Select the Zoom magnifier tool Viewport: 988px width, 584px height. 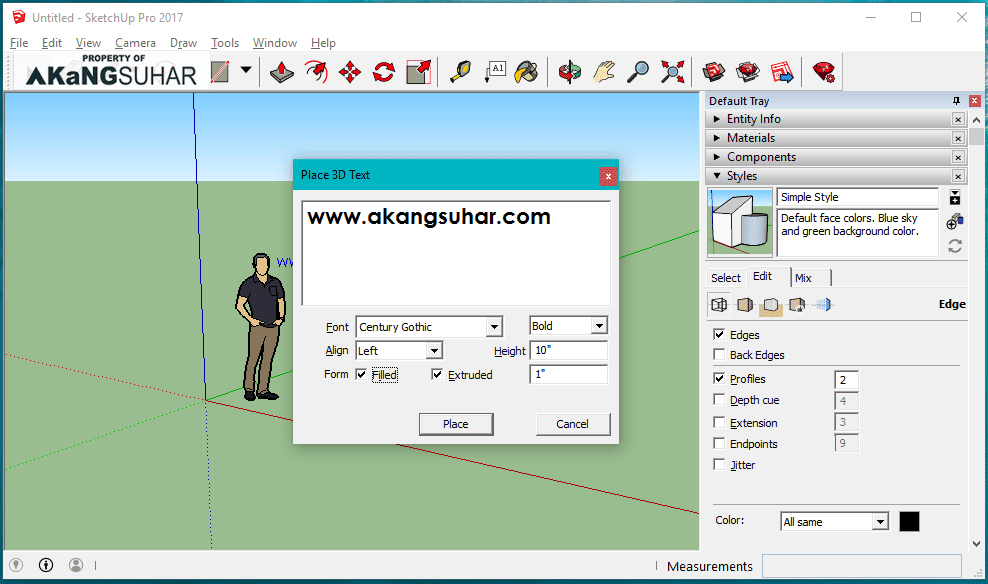point(638,72)
